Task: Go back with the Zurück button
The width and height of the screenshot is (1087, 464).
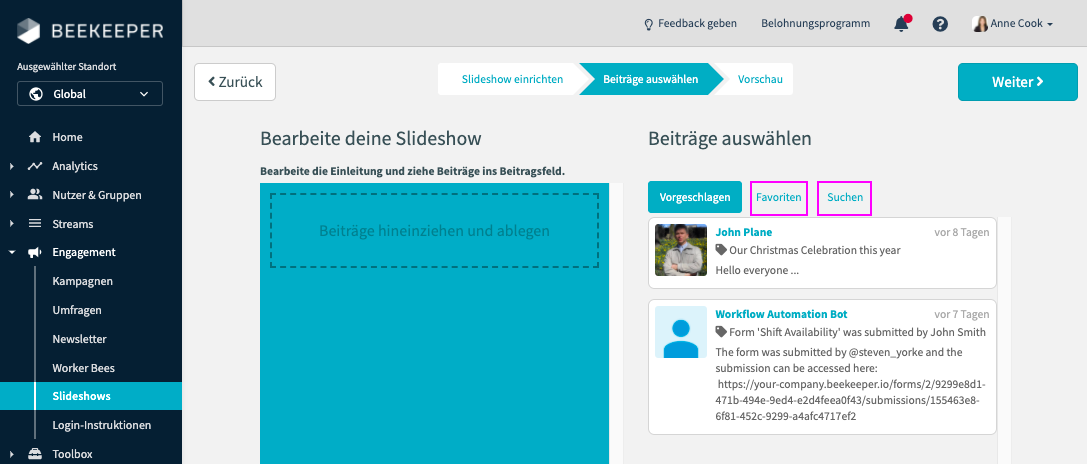Action: tap(235, 82)
